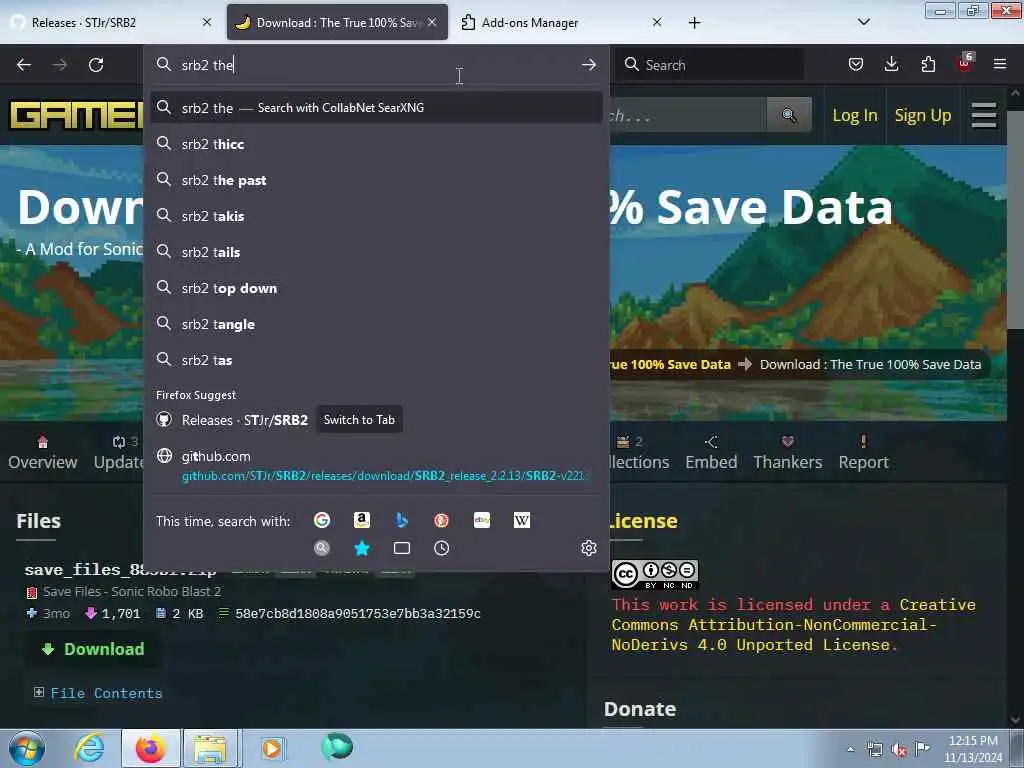Open the extensions puzzle icon
The image size is (1024, 768).
point(928,64)
